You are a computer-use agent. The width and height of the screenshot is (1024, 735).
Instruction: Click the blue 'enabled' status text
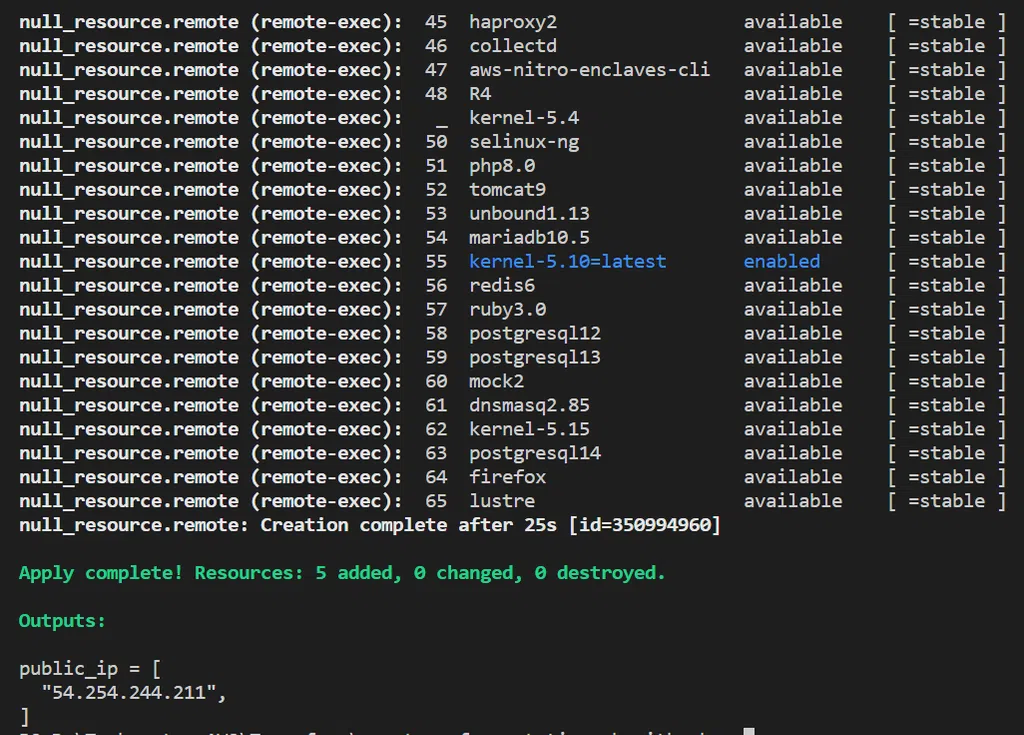click(x=781, y=261)
